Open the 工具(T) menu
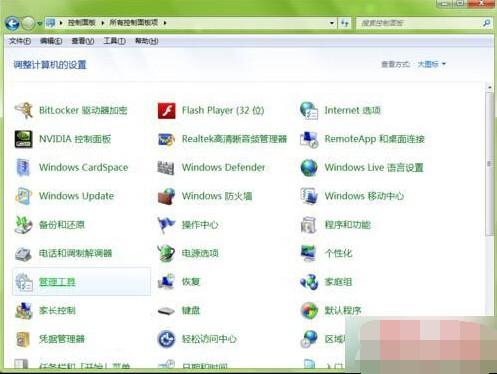 coord(115,41)
